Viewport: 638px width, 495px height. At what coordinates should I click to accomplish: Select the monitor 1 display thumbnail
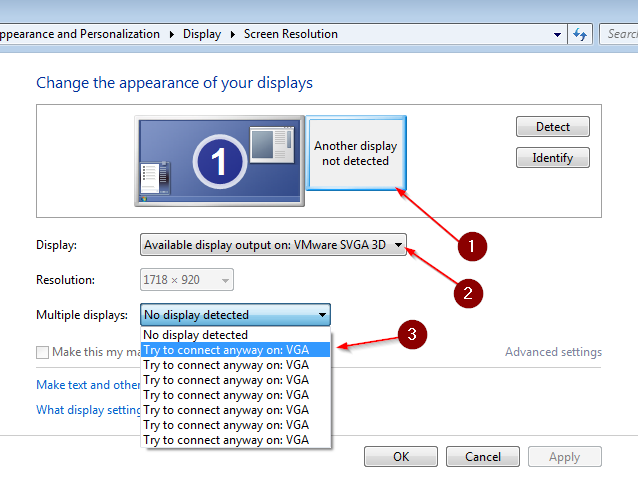[x=220, y=161]
